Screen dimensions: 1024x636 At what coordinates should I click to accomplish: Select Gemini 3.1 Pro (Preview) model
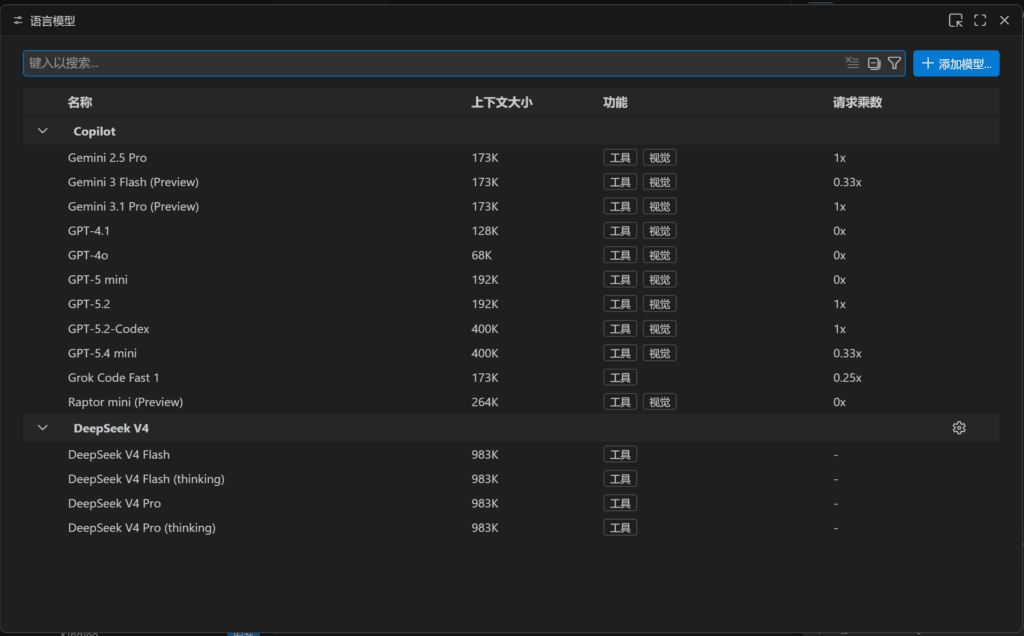coord(133,206)
